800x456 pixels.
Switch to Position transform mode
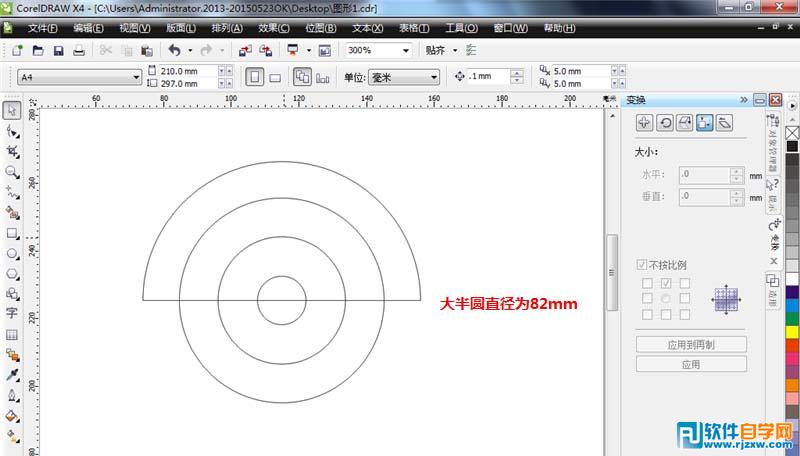click(x=644, y=122)
